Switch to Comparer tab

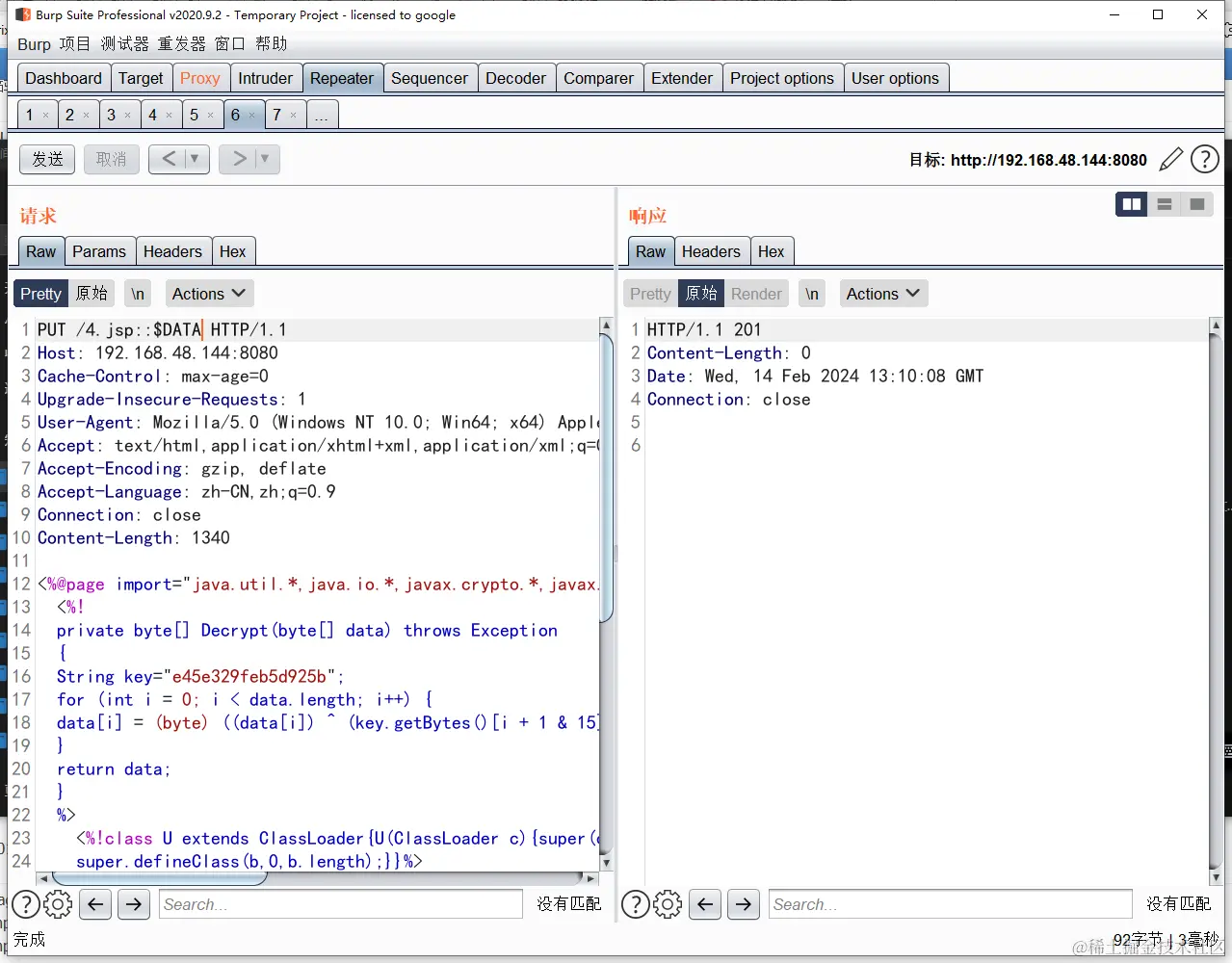598,78
